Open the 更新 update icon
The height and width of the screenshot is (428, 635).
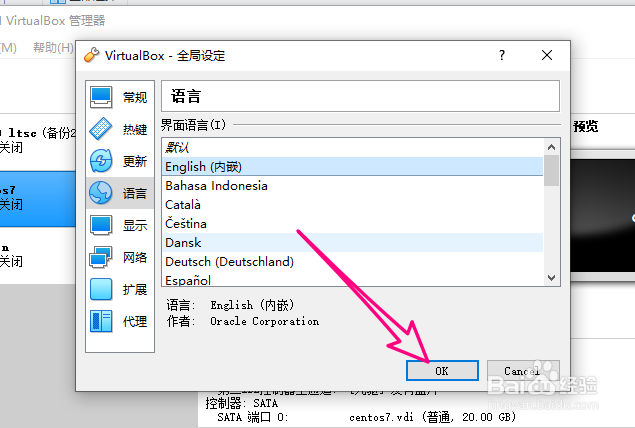[101, 161]
